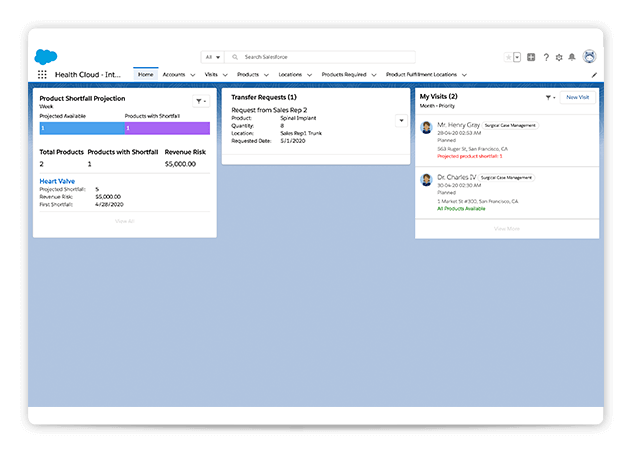Open filter menu in Product Shortfall Projection
Viewport: 632px width, 456px height.
coord(200,101)
